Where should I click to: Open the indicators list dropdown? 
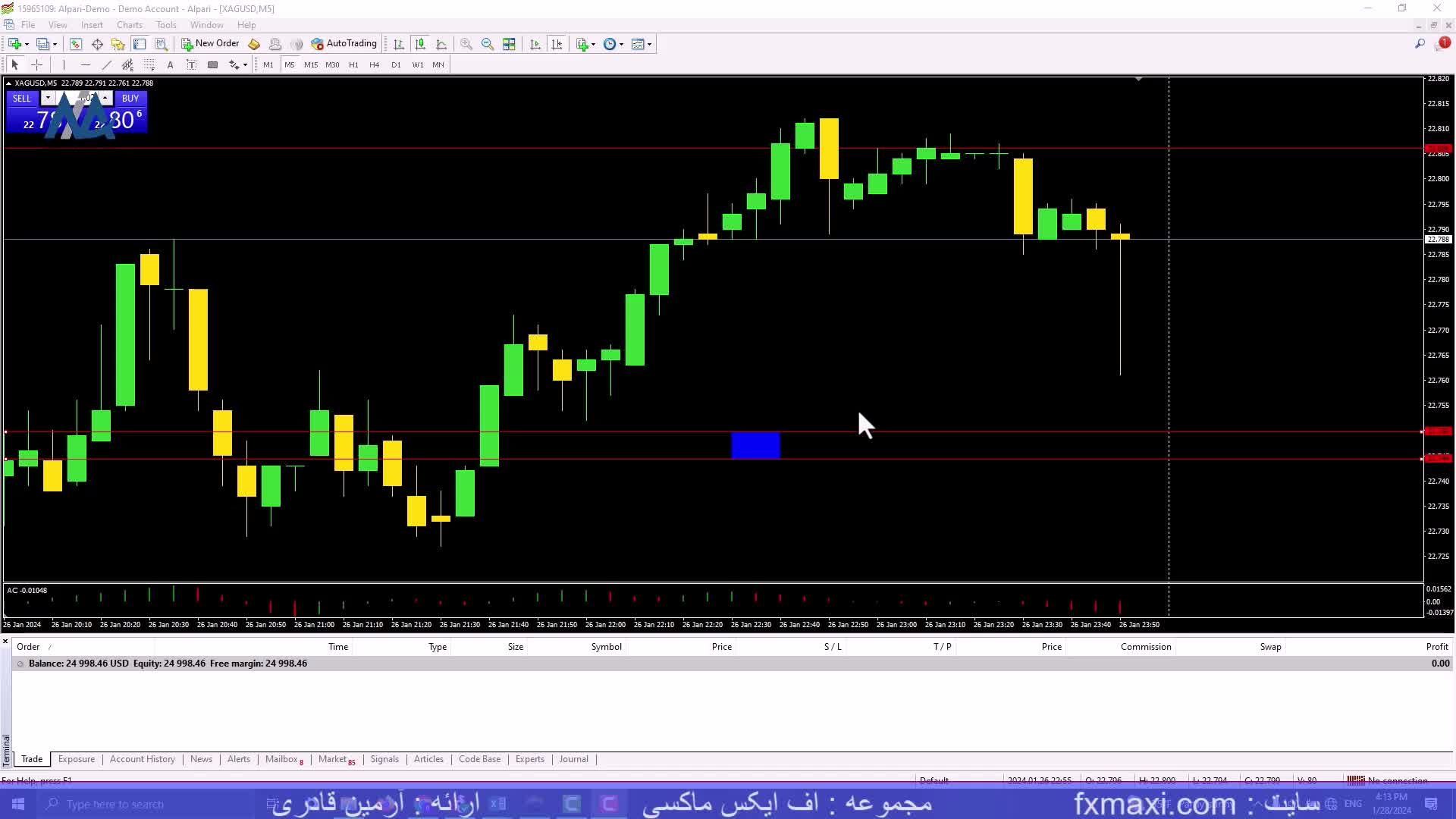click(x=585, y=44)
